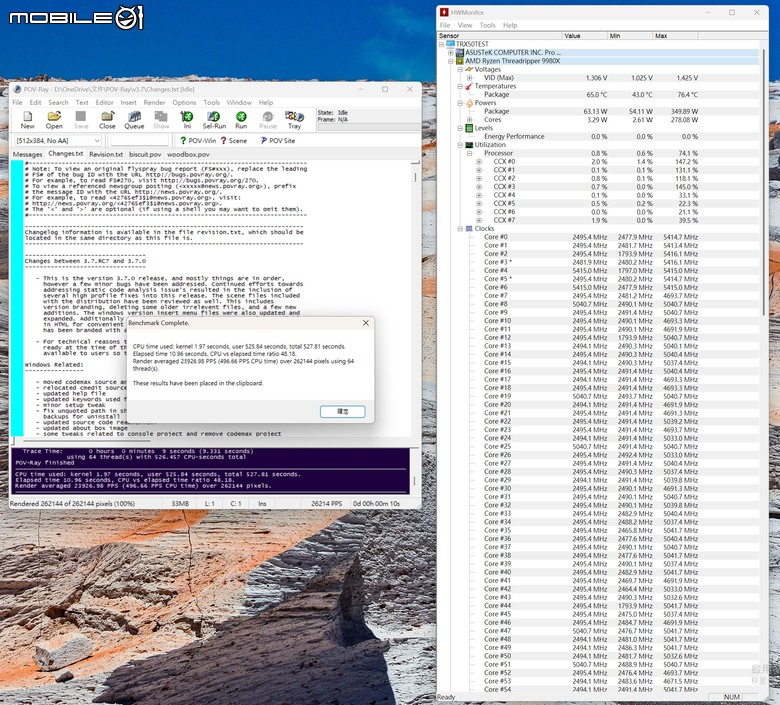Screen dimensions: 780x705
Task: Click the Pause render icon
Action: point(268,120)
